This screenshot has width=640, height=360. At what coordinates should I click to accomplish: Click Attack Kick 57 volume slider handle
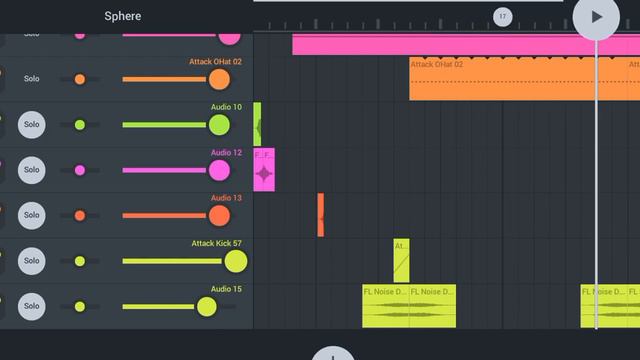tap(236, 261)
